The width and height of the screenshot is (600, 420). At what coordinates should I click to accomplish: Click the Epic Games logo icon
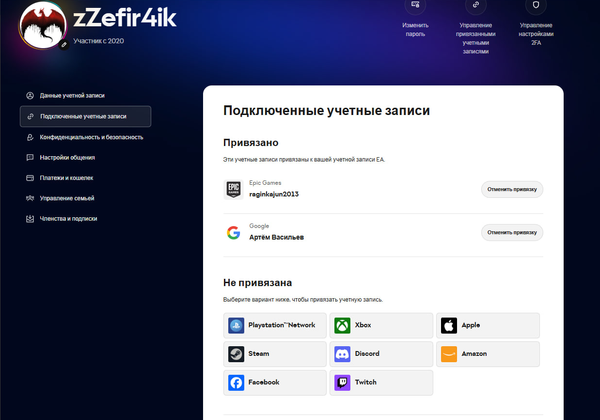click(233, 189)
